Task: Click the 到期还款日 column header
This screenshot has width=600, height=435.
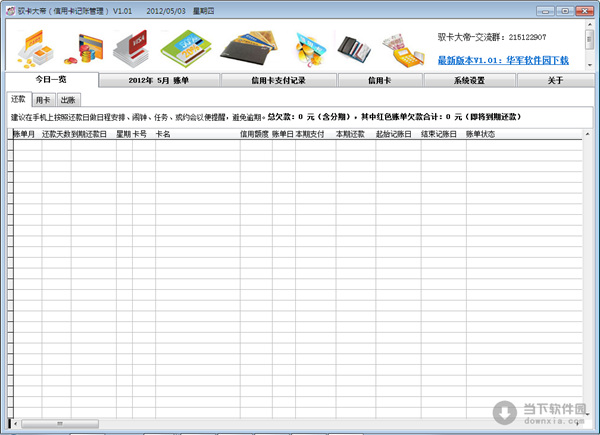Action: coord(93,134)
